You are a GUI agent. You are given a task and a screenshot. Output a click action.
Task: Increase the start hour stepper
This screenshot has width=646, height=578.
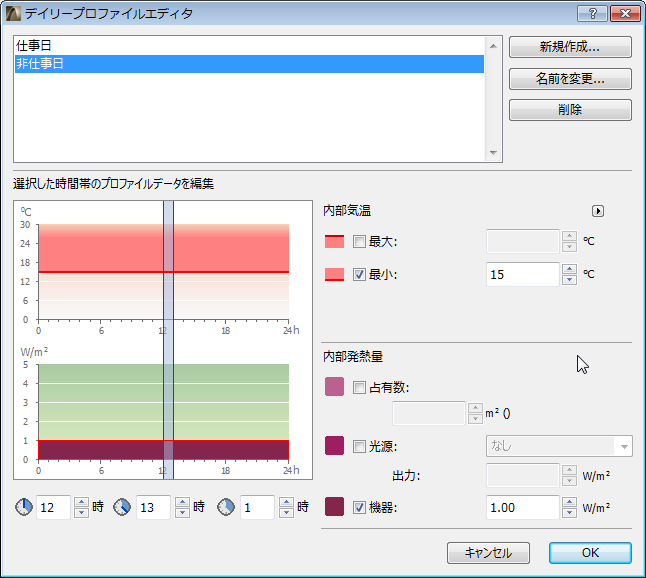(81, 502)
